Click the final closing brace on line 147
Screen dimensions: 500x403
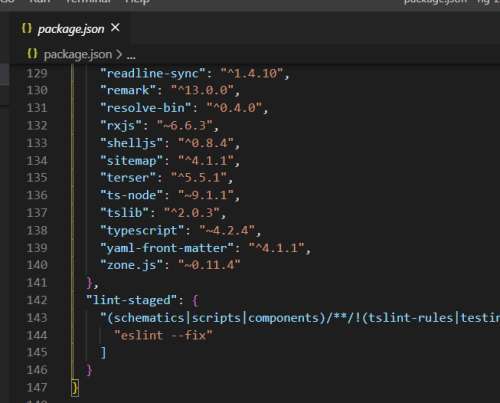(75, 388)
